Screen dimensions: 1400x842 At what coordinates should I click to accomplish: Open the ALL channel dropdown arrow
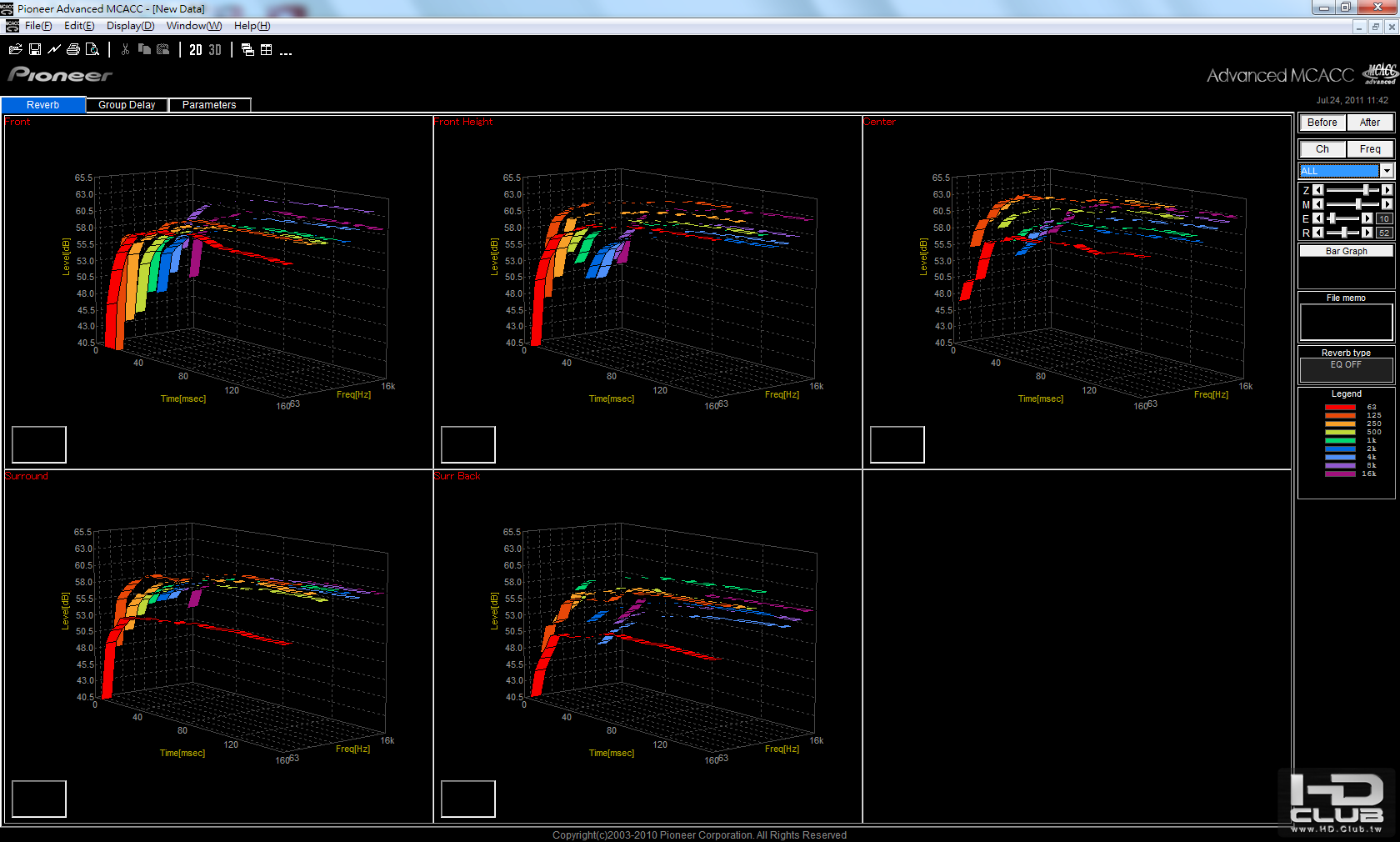click(x=1387, y=171)
